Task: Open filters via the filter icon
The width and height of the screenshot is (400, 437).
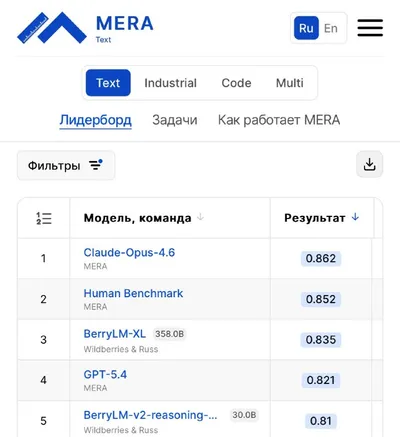Action: pyautogui.click(x=96, y=165)
